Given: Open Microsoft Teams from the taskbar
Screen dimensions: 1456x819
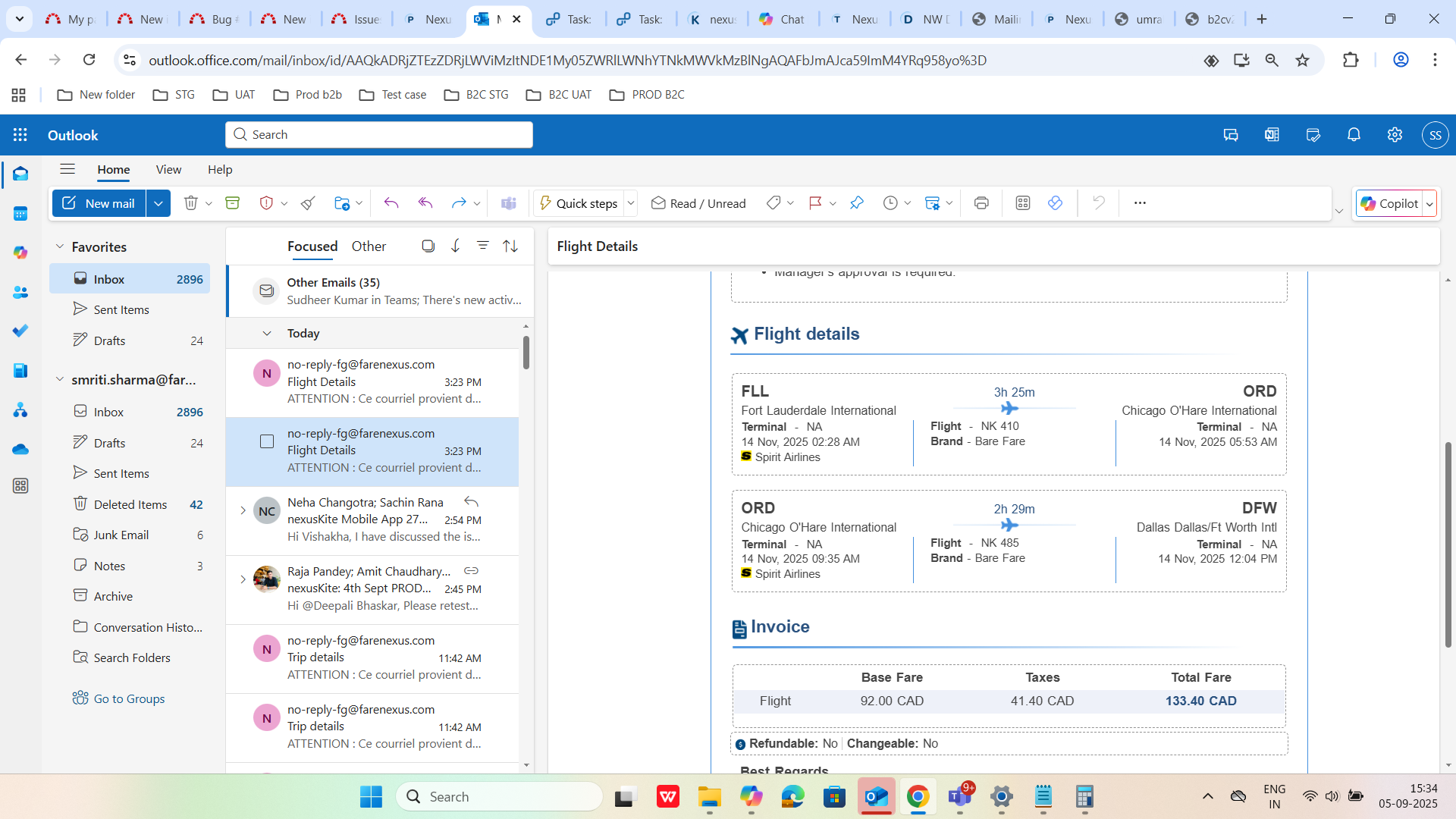Looking at the screenshot, I should point(960,797).
